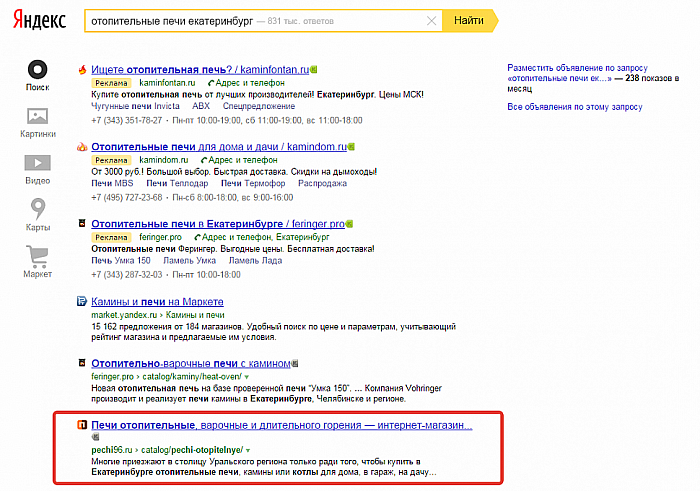This screenshot has width=700, height=491.
Task: Click green badge after feringer.pro ad title
Action: pyautogui.click(x=350, y=224)
